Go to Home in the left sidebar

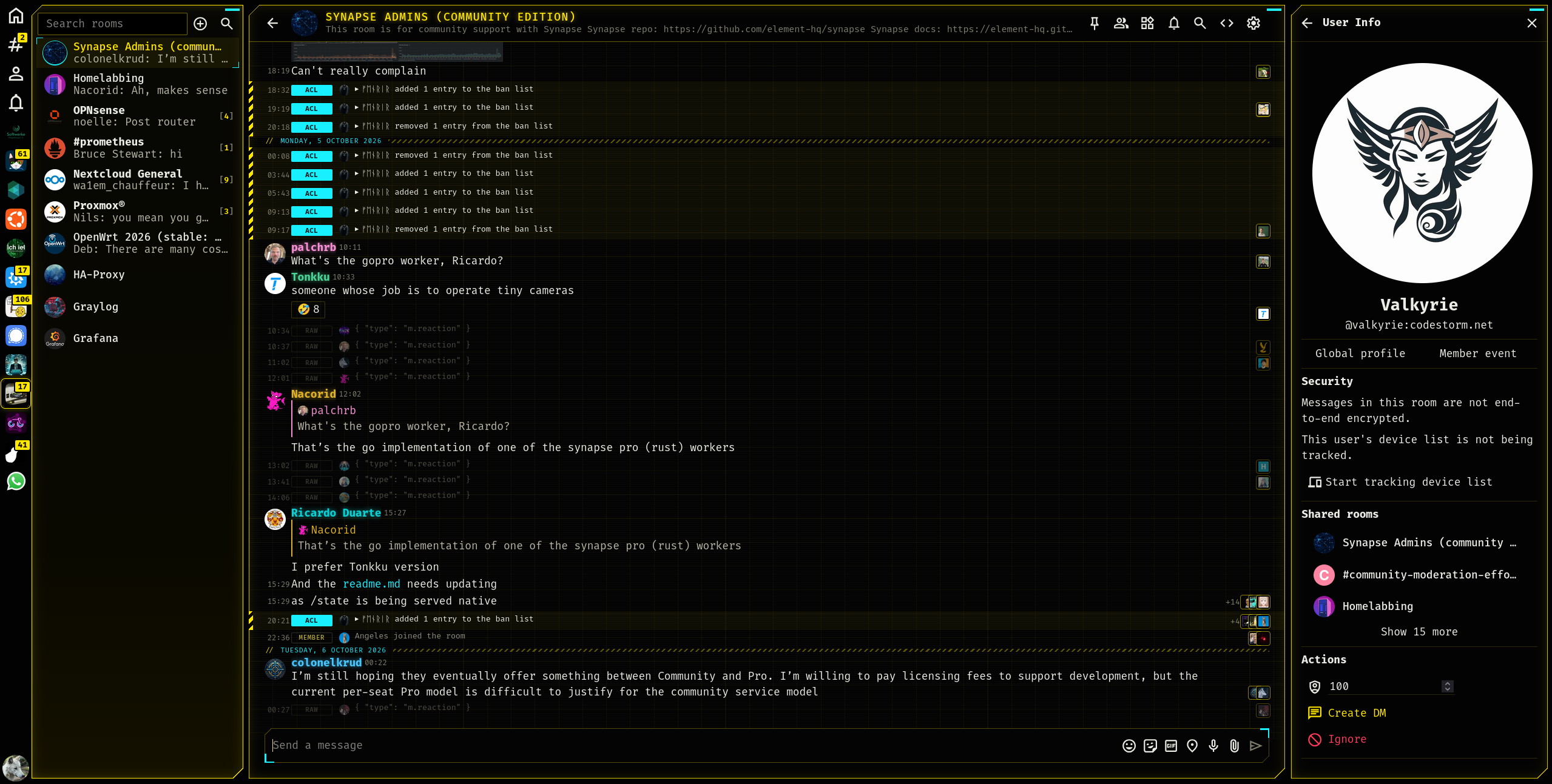click(16, 16)
